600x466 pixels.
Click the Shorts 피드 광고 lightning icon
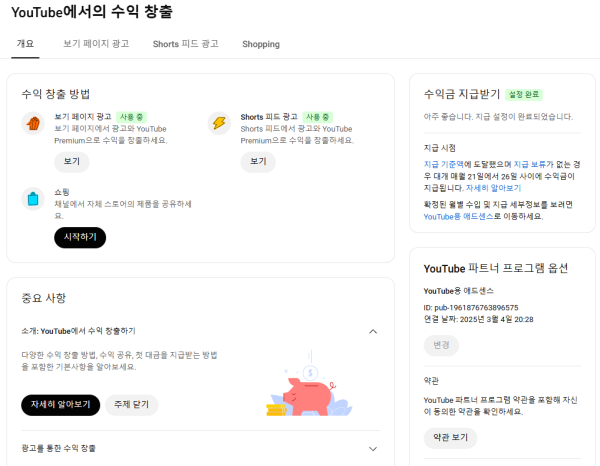pos(218,124)
